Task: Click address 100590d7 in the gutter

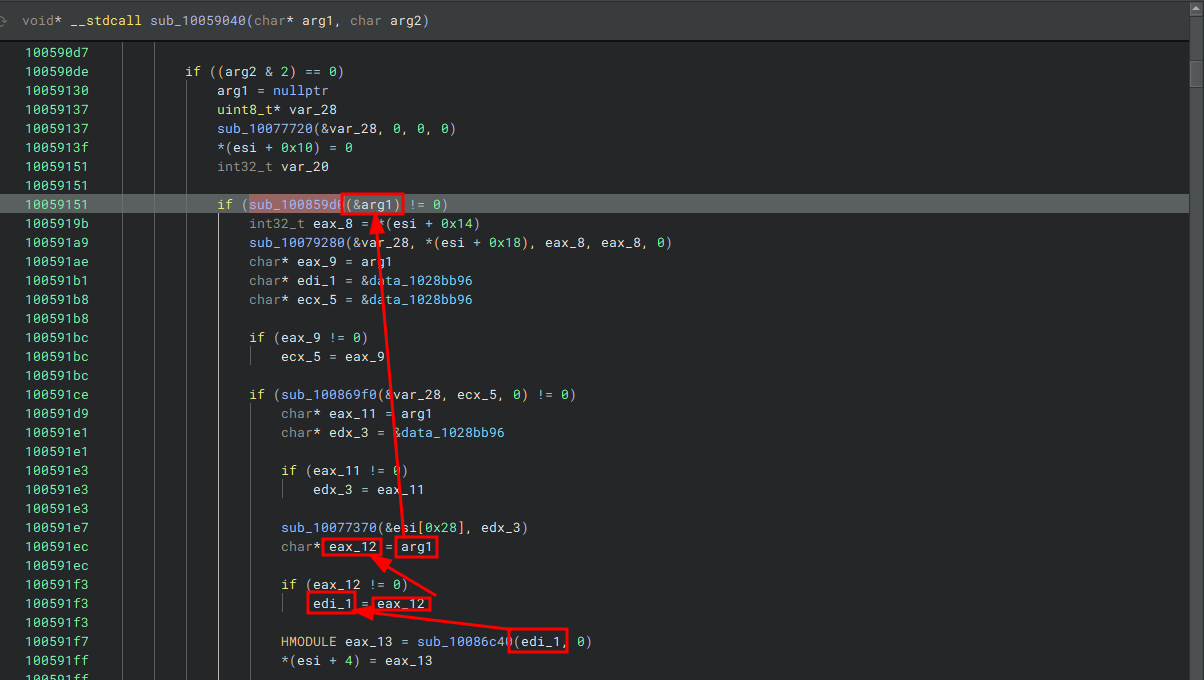Action: (x=57, y=53)
